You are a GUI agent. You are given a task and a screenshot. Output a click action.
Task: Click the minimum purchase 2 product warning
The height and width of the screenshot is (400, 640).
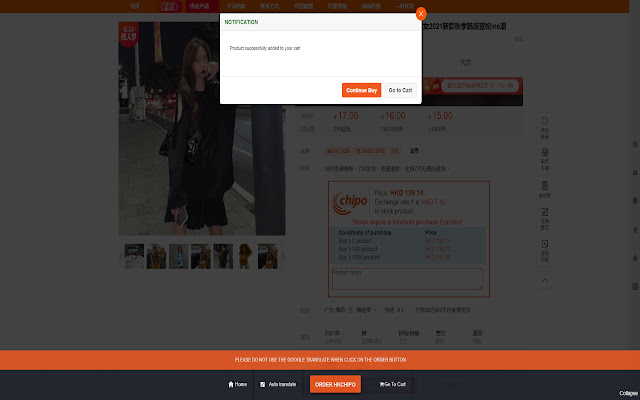407,222
